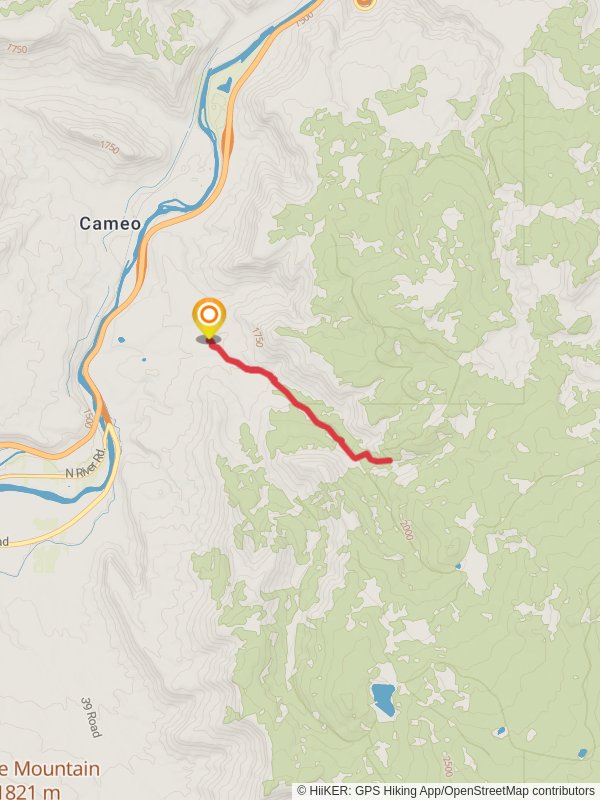The image size is (600, 800).
Task: Click the small blue pond at bottom right corner
Action: click(582, 753)
